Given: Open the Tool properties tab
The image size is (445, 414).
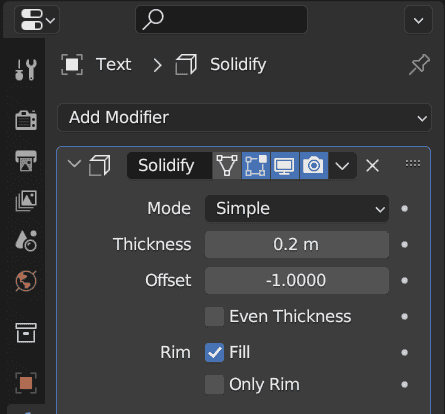Looking at the screenshot, I should point(26,70).
